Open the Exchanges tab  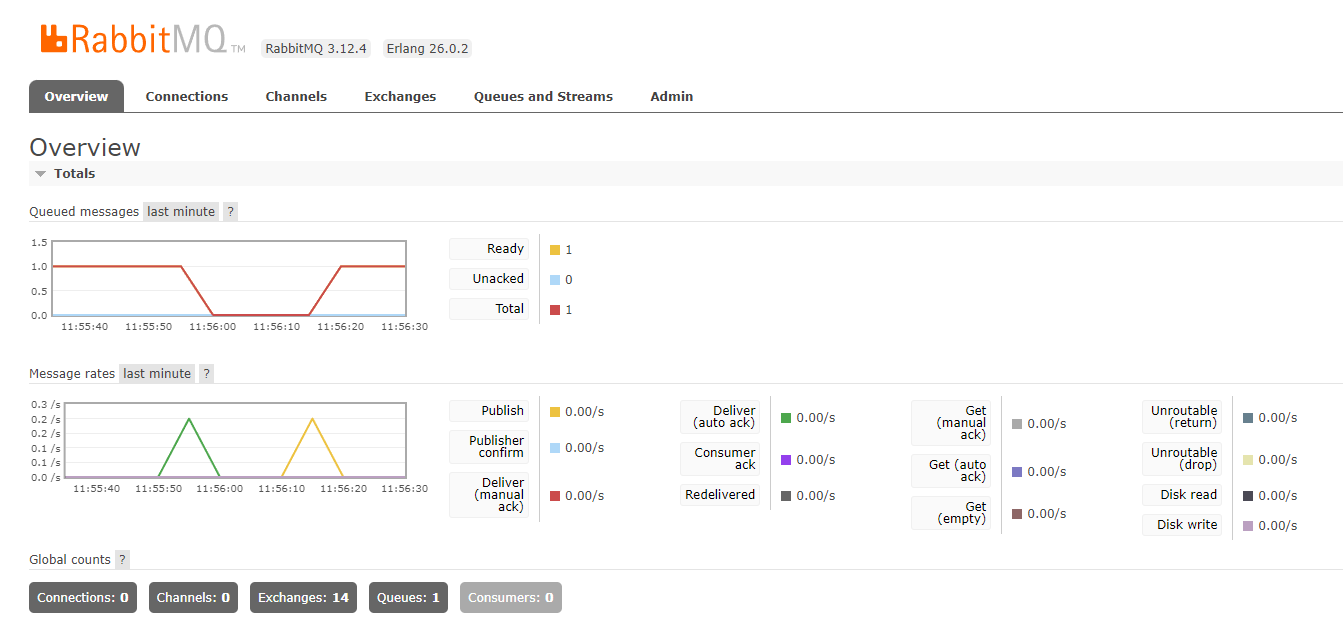400,96
